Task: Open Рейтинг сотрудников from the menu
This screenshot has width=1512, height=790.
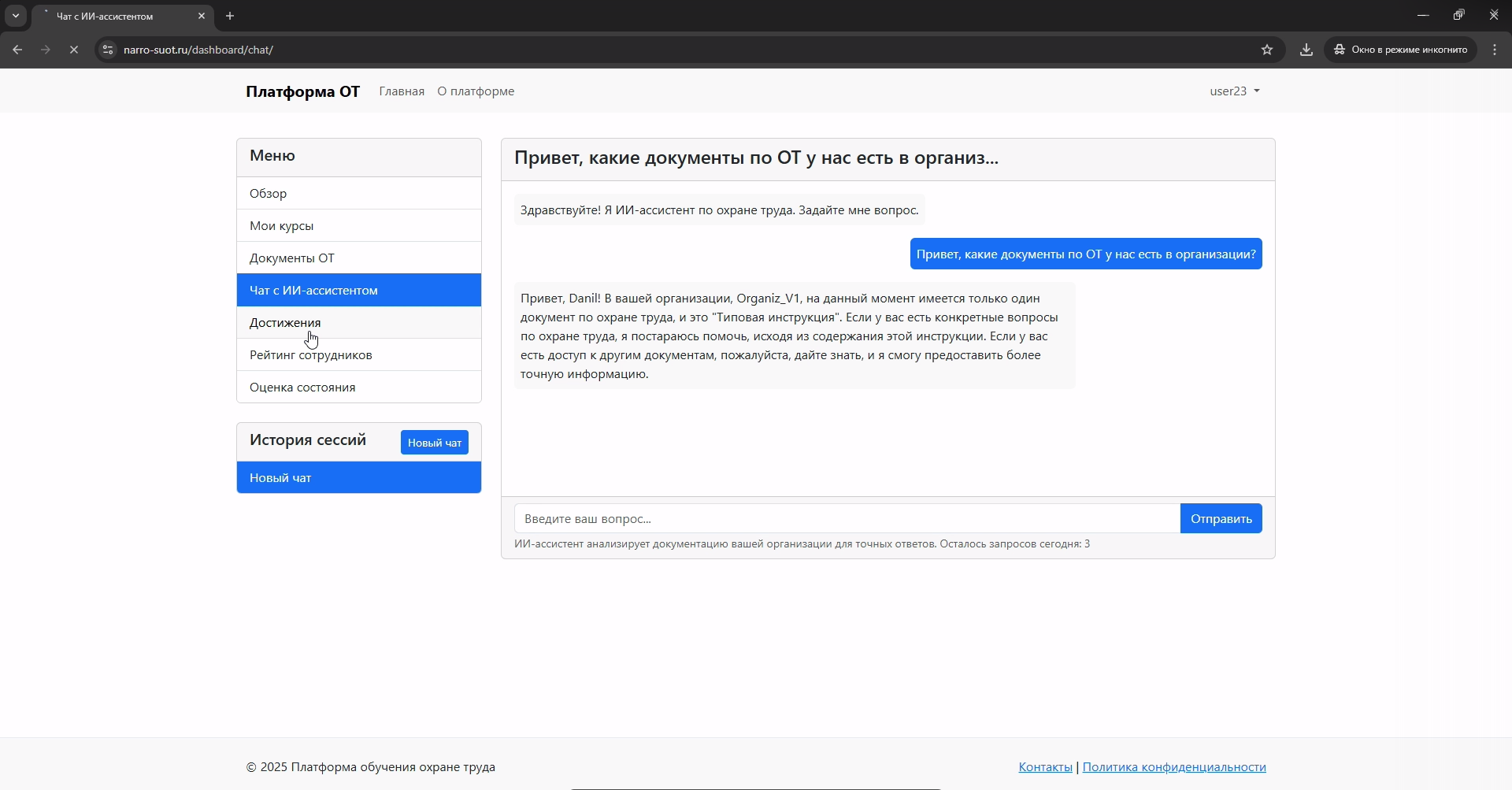Action: [310, 354]
